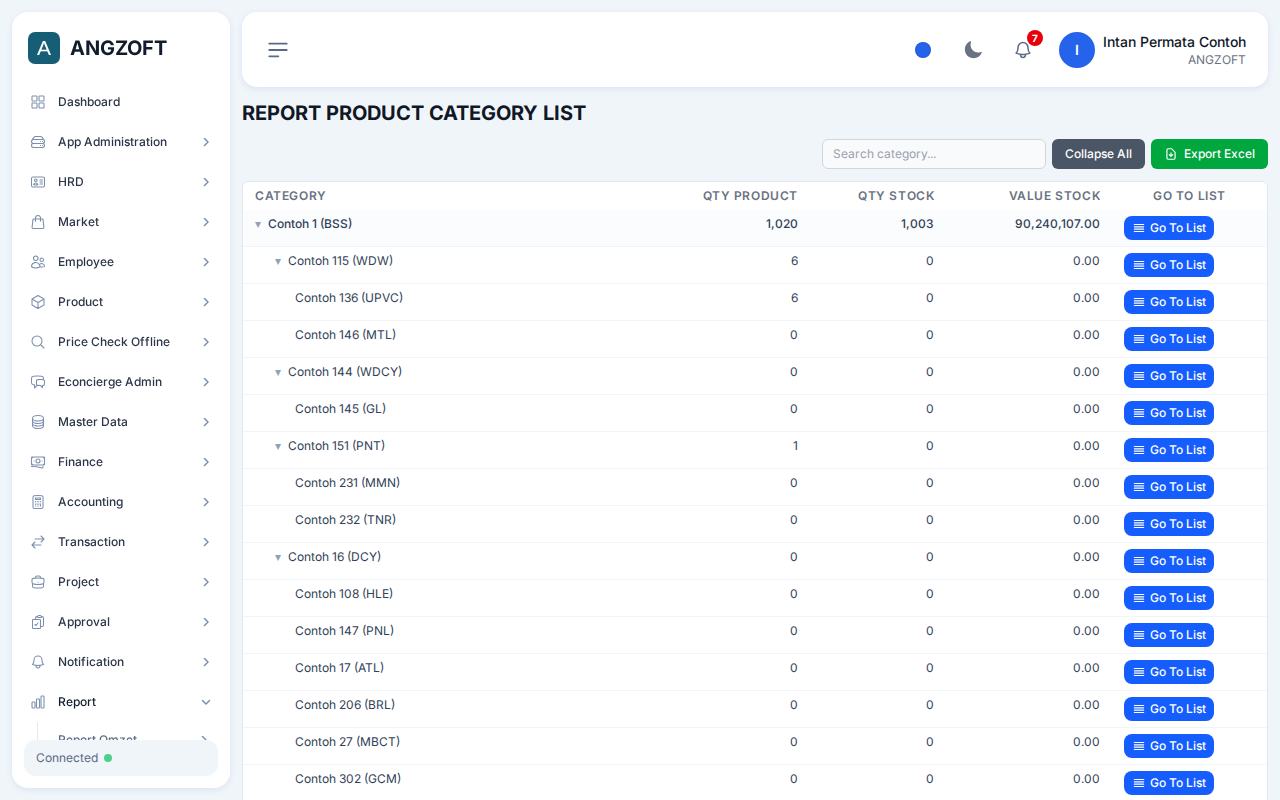Go To List for Contoh 136 (UPVC)

(1168, 302)
